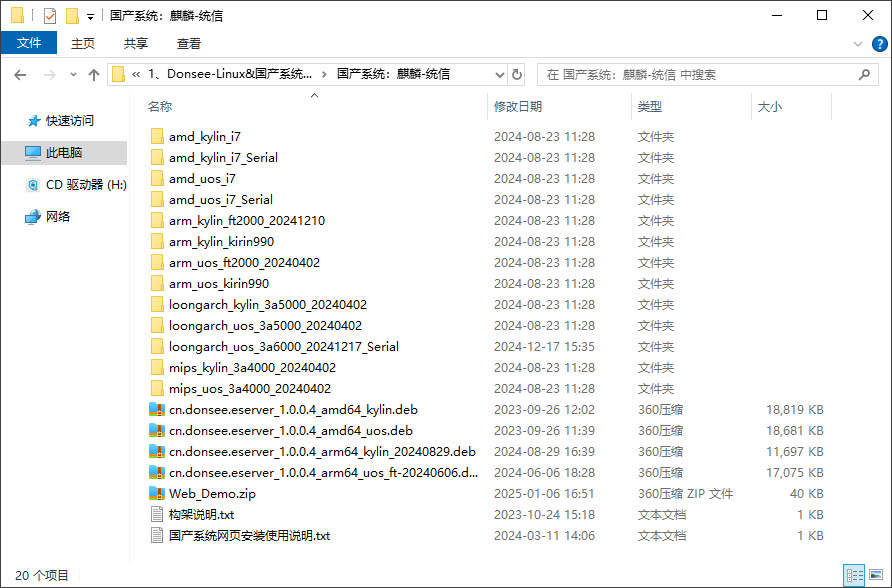
Task: Select the loongarch_uos_3a5000_20240402 folder icon
Action: coord(158,326)
